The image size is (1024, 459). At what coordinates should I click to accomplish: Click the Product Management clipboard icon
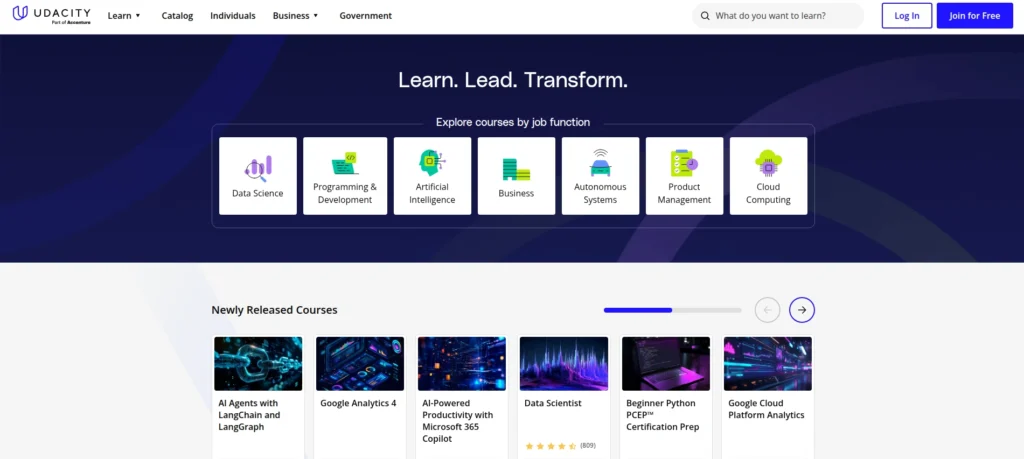pyautogui.click(x=684, y=163)
